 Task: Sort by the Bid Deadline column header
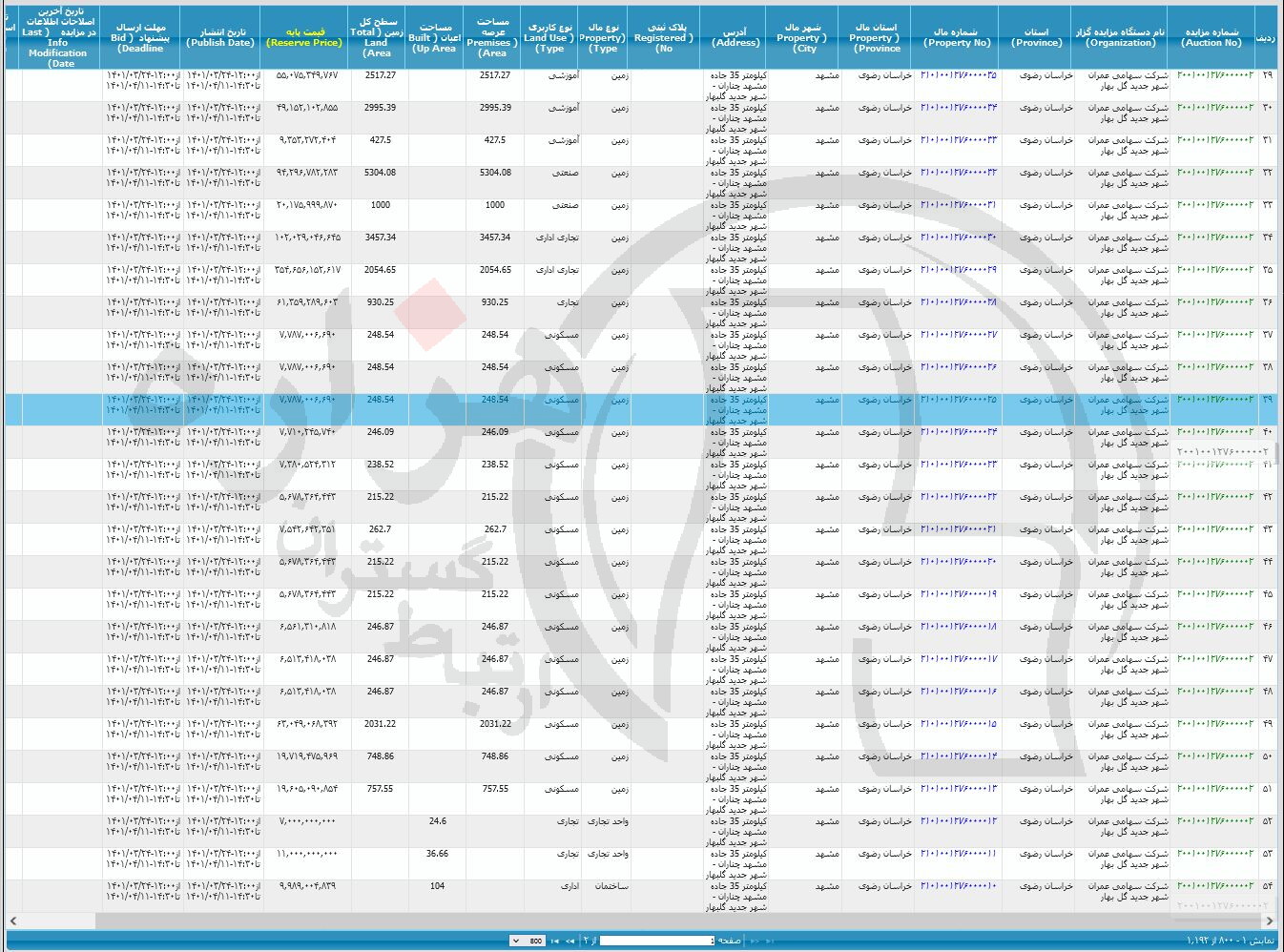(x=141, y=37)
